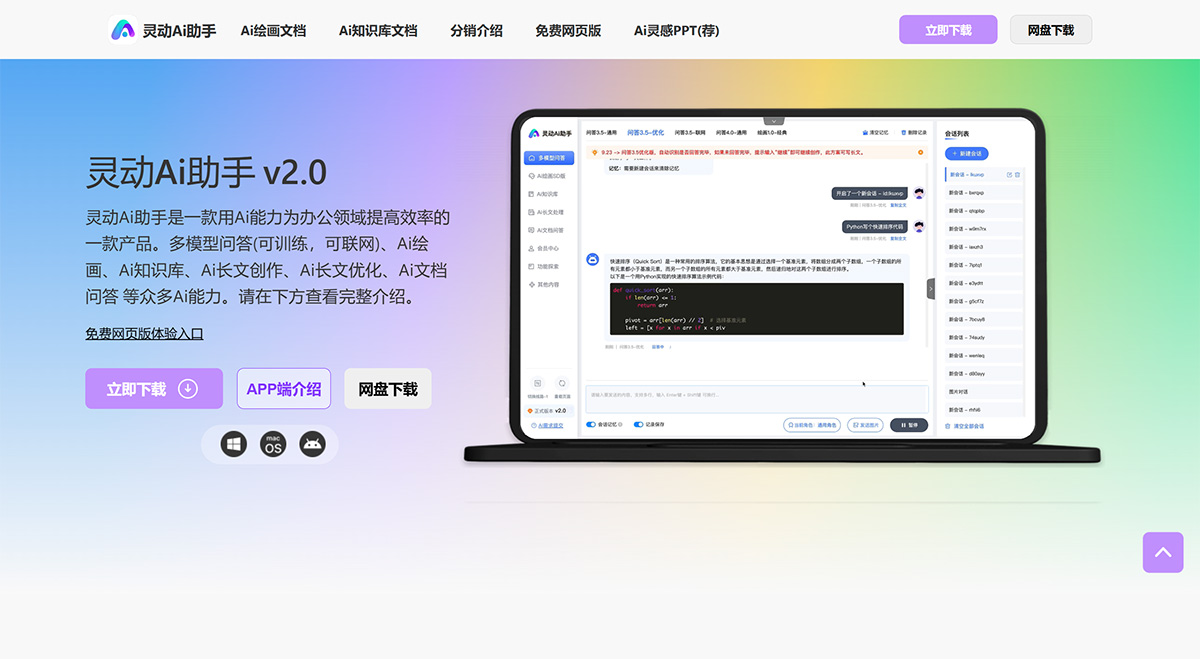Open the Ai绘画SD版 tool
The width and height of the screenshot is (1200, 659).
548,177
